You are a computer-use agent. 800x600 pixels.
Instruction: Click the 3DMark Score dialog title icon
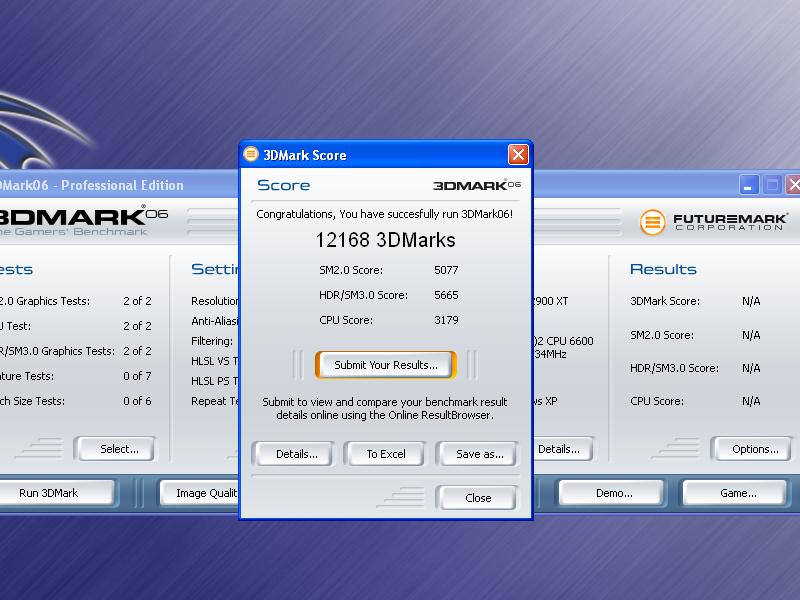click(251, 154)
